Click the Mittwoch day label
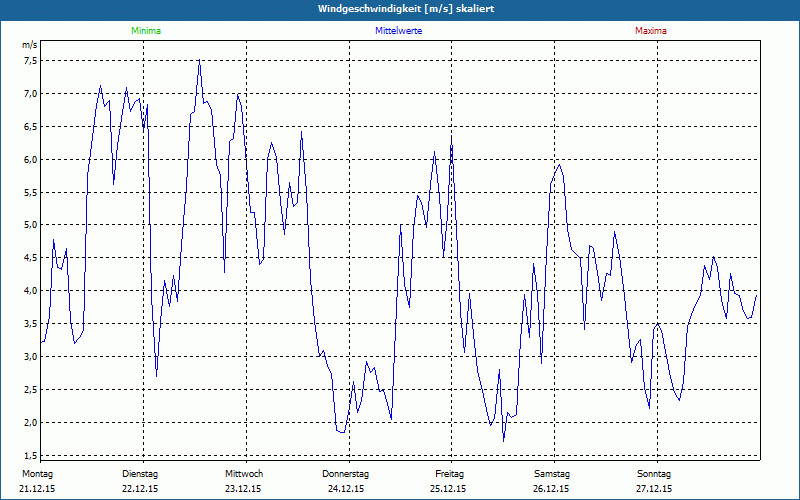Viewport: 800px width, 500px height. 244,474
